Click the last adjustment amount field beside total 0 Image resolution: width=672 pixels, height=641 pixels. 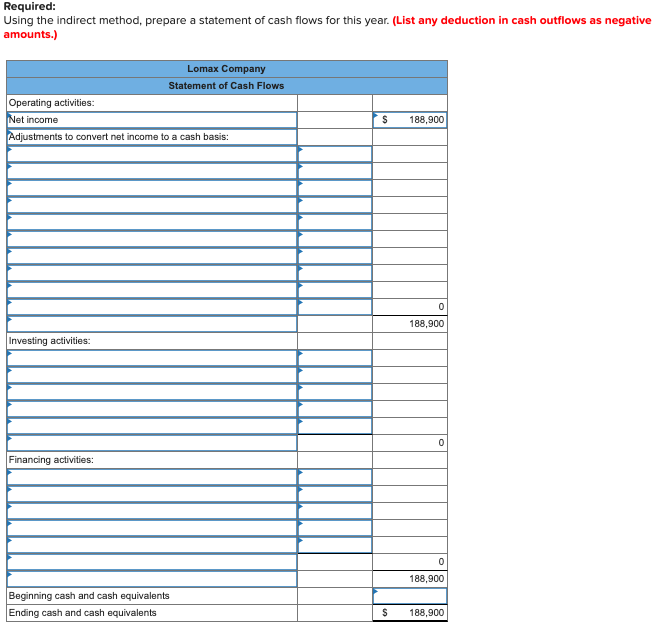(335, 307)
